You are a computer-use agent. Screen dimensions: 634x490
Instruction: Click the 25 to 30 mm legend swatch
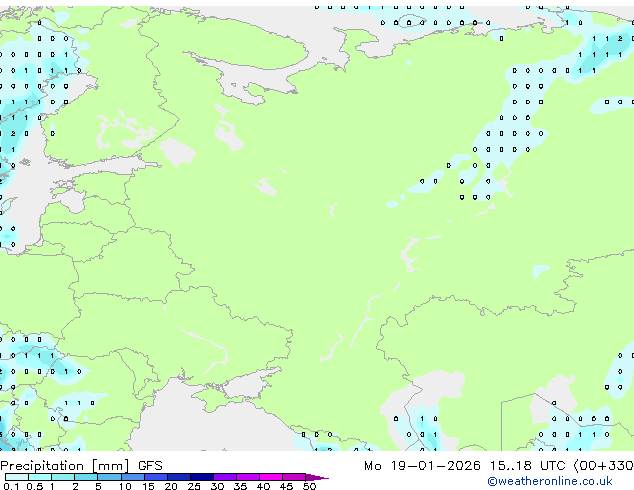(x=201, y=477)
